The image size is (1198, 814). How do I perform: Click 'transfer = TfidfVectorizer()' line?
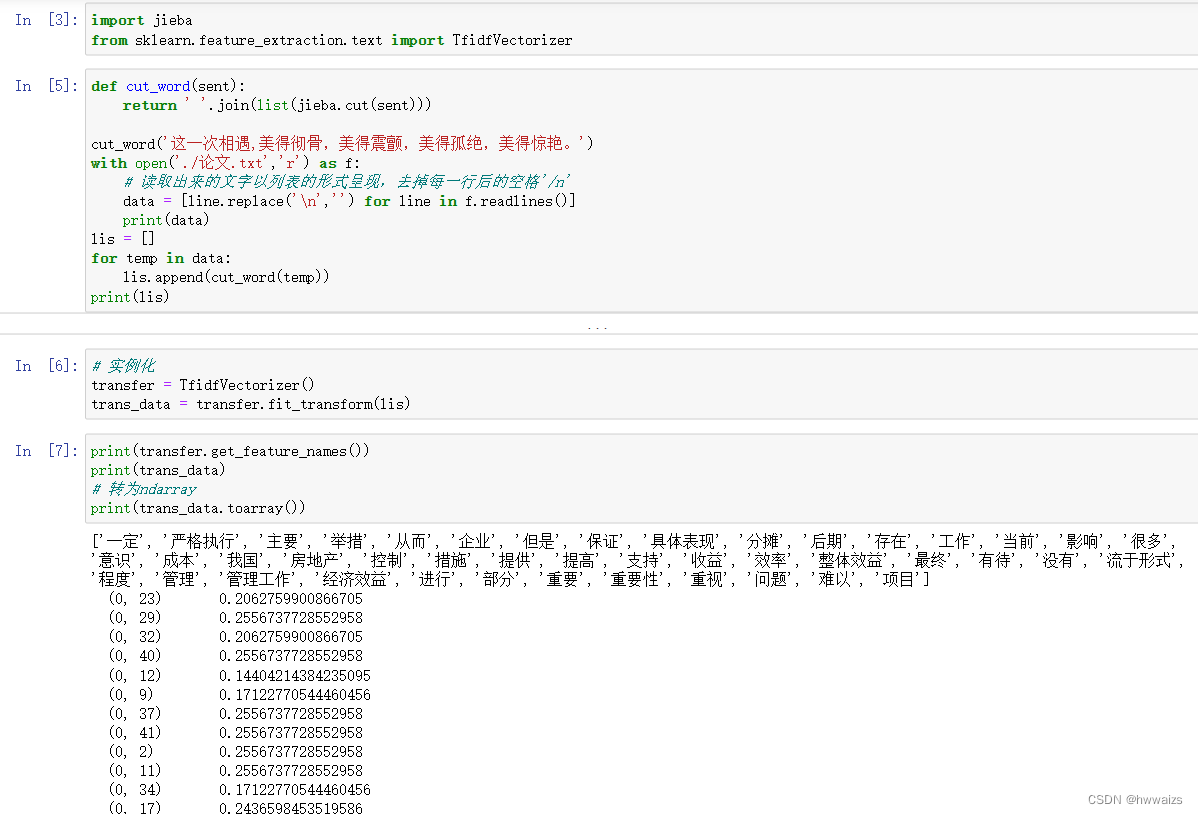point(202,384)
